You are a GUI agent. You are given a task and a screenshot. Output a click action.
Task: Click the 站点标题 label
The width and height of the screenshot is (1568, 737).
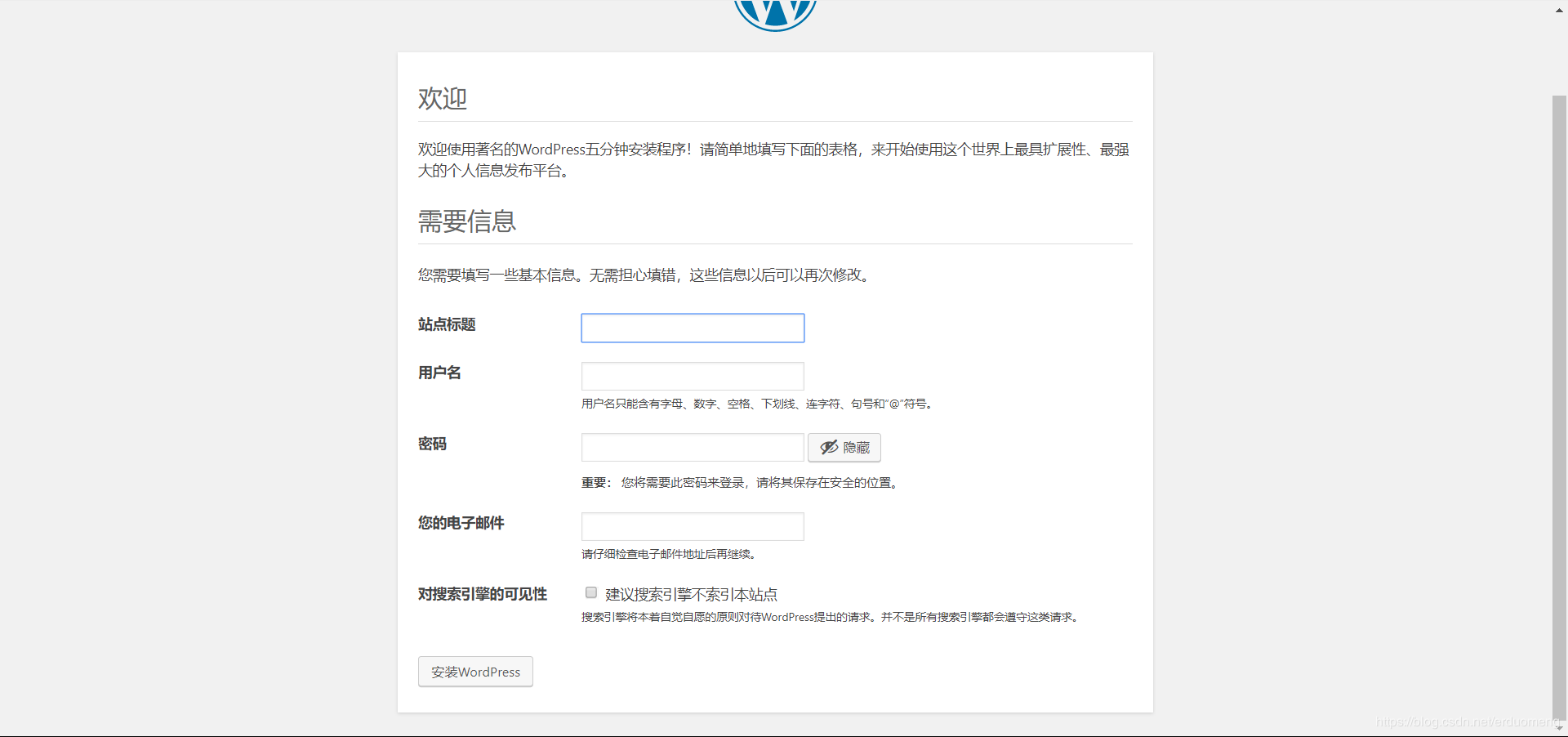pos(447,324)
